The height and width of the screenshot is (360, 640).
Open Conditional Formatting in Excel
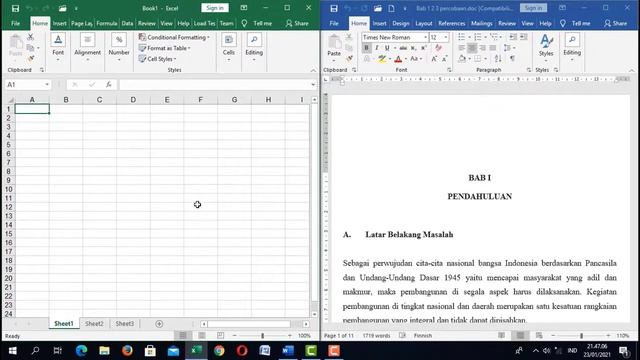(174, 37)
